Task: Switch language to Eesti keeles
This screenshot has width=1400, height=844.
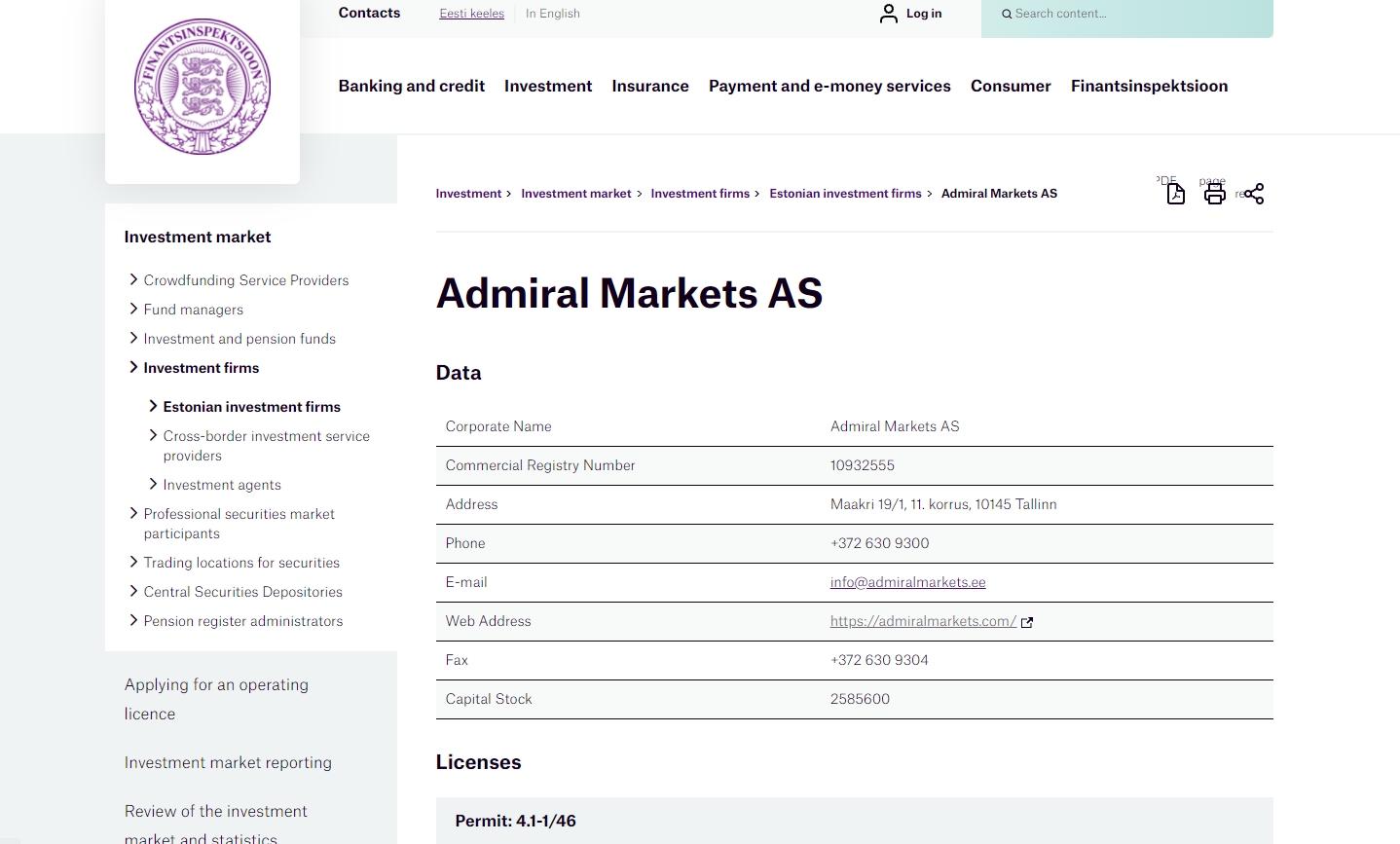Action: pos(471,14)
